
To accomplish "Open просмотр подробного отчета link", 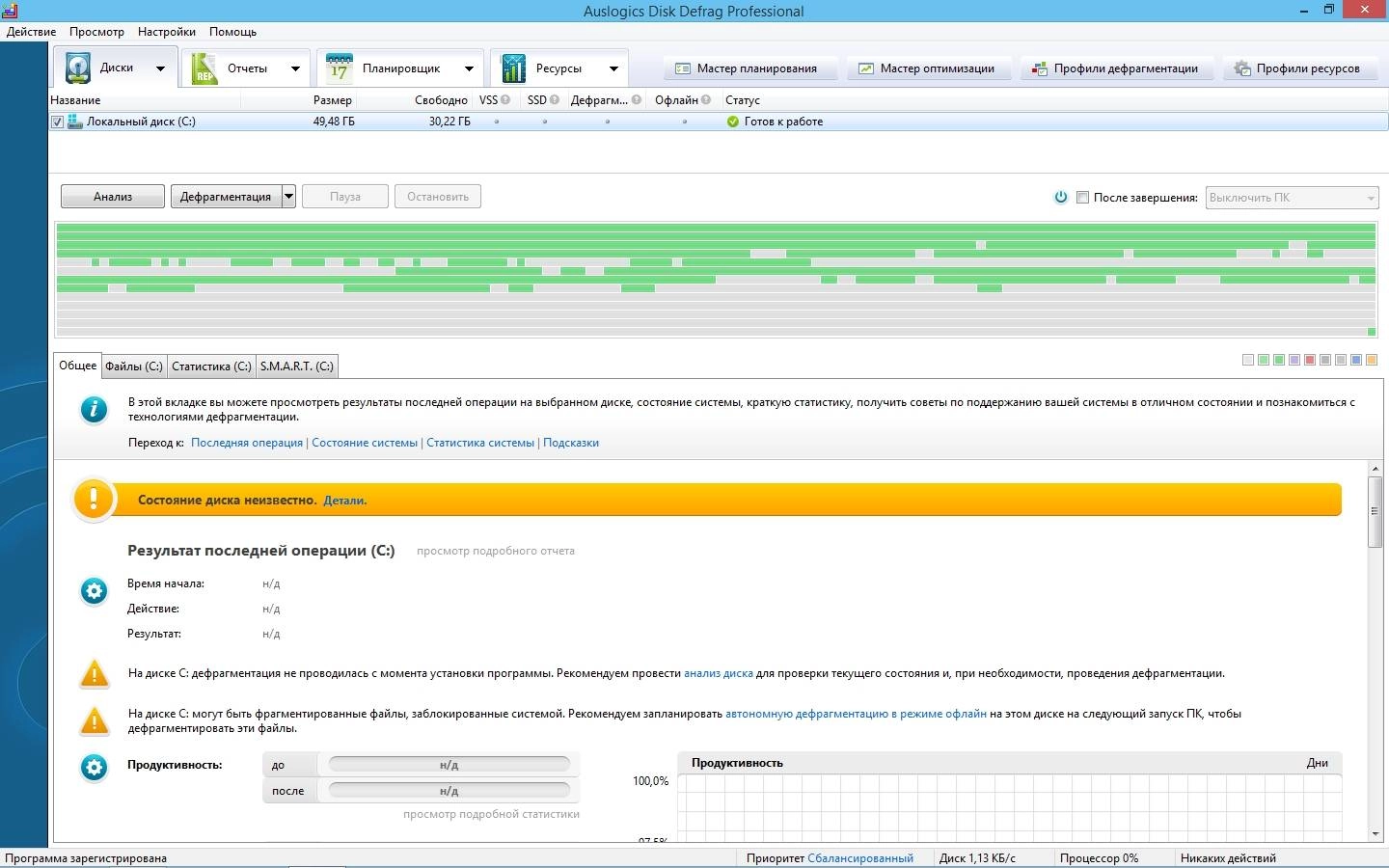I will pos(496,551).
